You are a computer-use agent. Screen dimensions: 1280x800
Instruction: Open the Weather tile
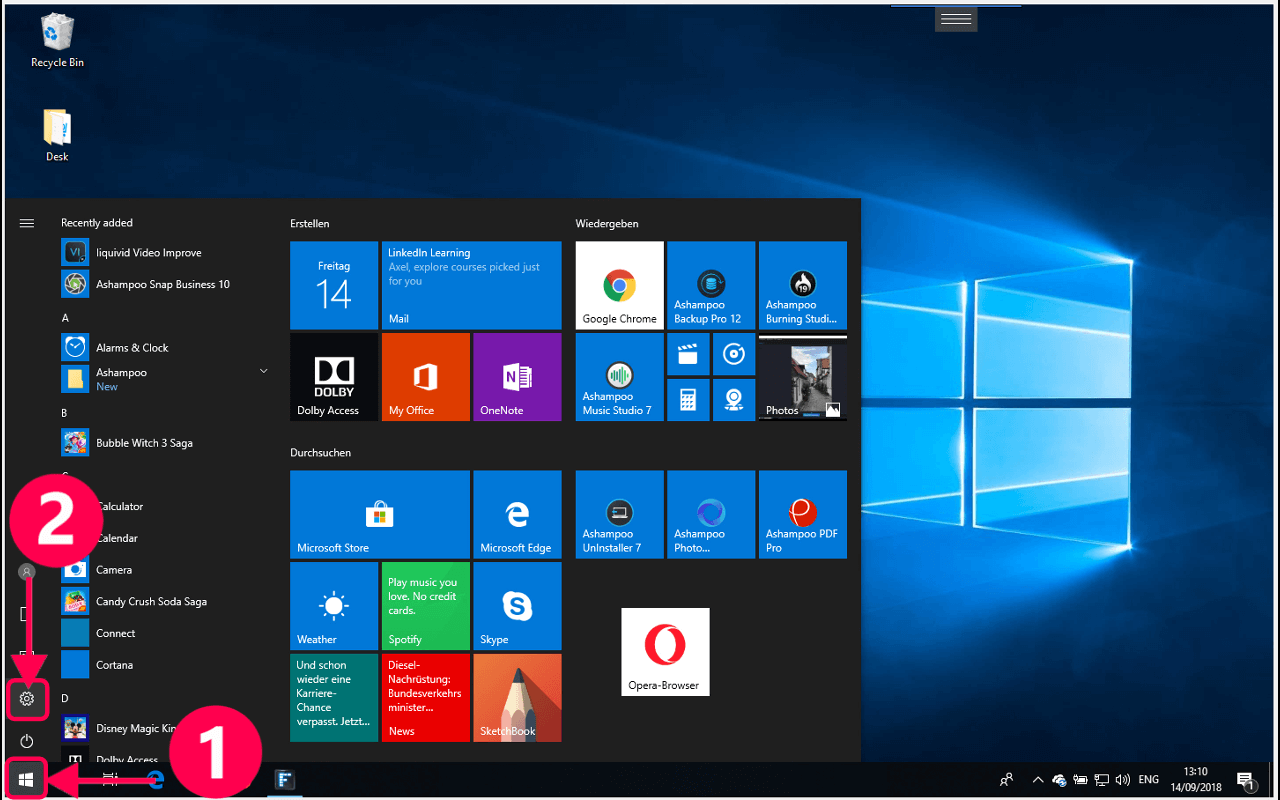[x=334, y=606]
